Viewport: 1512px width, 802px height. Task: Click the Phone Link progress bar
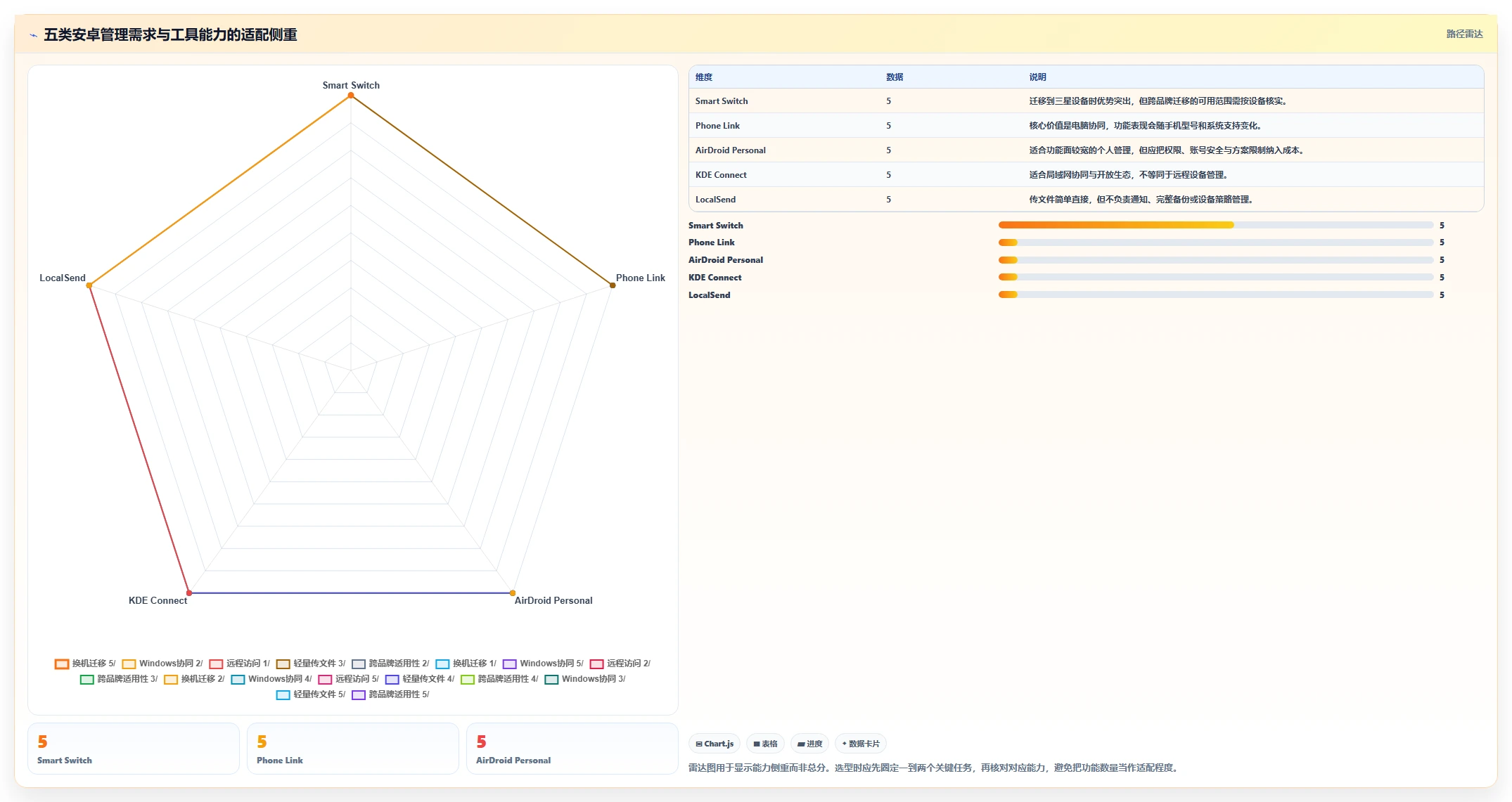click(1215, 242)
